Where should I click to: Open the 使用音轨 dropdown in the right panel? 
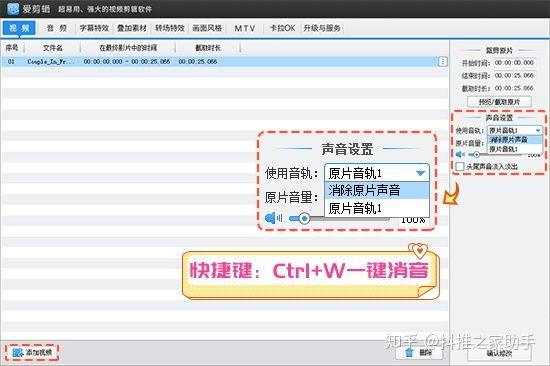tap(515, 131)
